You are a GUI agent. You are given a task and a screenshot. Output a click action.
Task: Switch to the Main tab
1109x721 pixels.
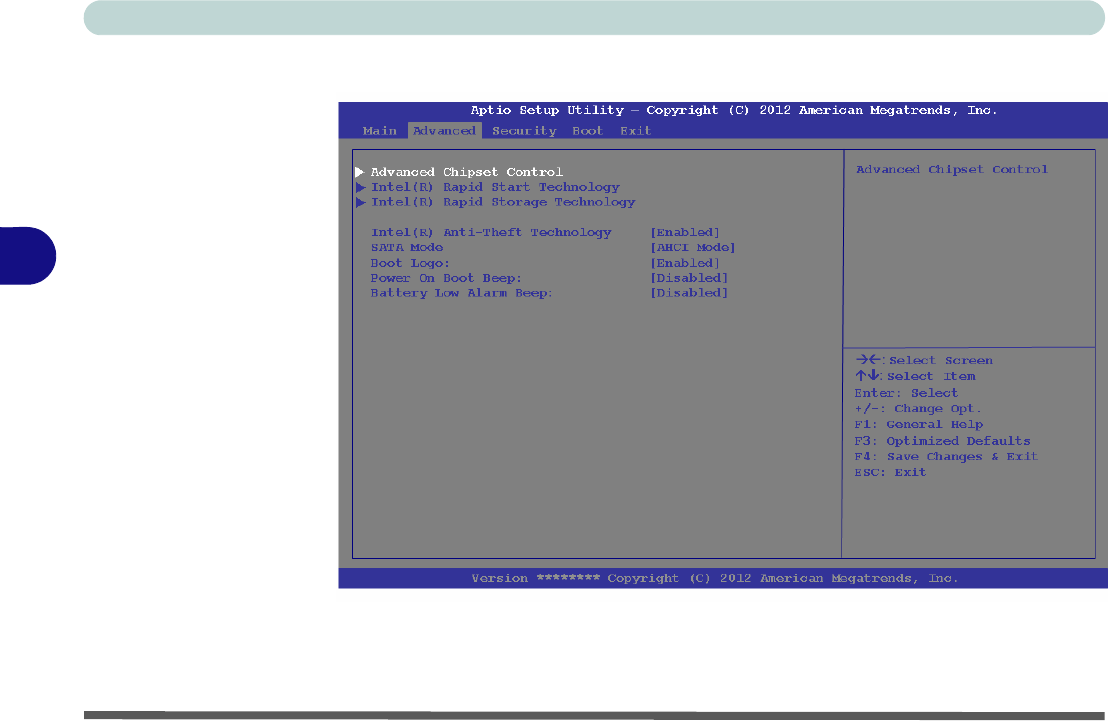coord(380,131)
